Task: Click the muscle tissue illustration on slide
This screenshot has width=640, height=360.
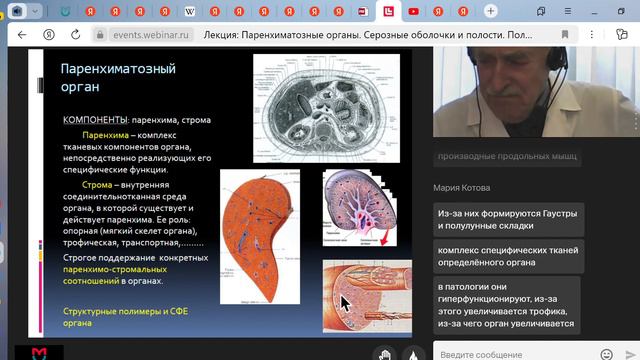Action: 367,296
